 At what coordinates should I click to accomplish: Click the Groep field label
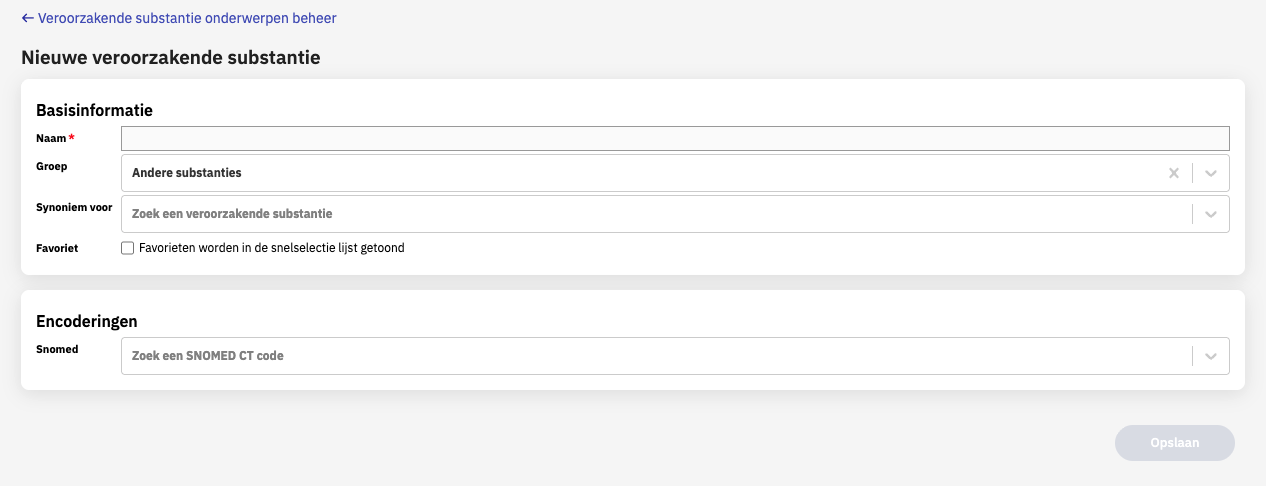coord(51,167)
